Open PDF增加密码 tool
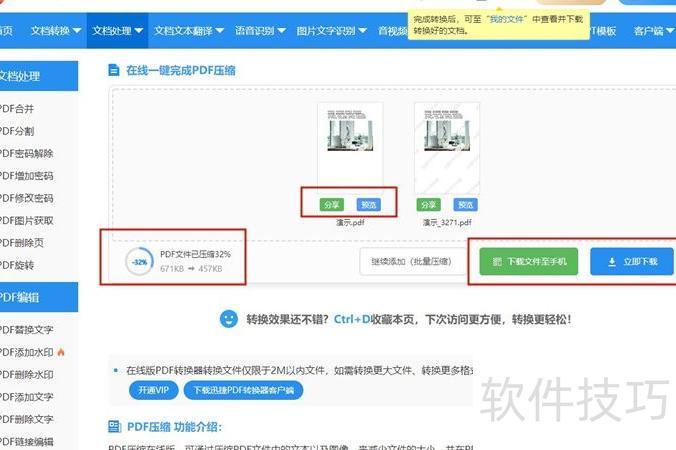This screenshot has height=450, width=676. [x=27, y=176]
